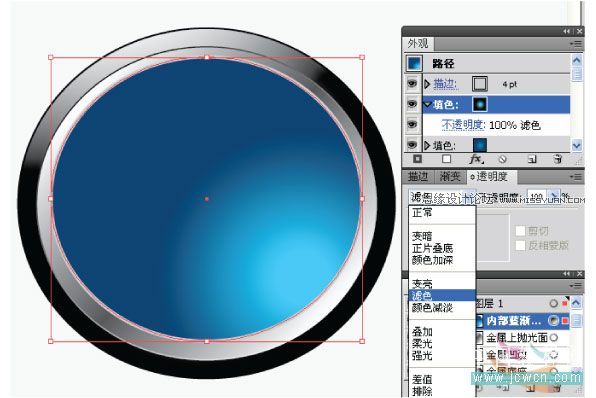Select the 图层 1 layer row
Image resolution: width=596 pixels, height=398 pixels.
tap(523, 303)
